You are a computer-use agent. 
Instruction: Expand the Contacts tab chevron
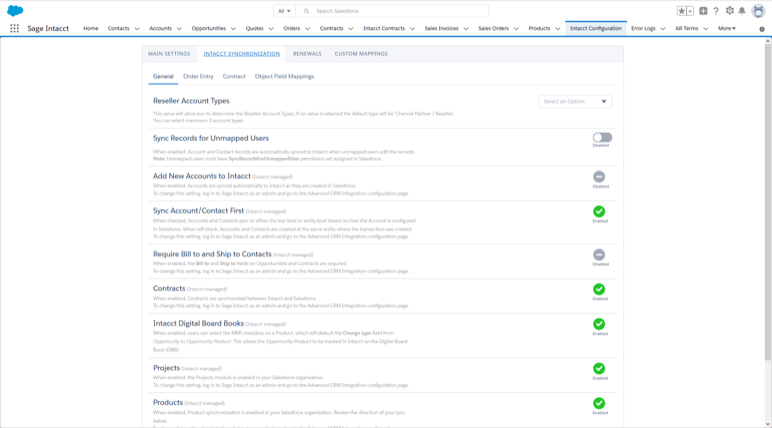[137, 29]
